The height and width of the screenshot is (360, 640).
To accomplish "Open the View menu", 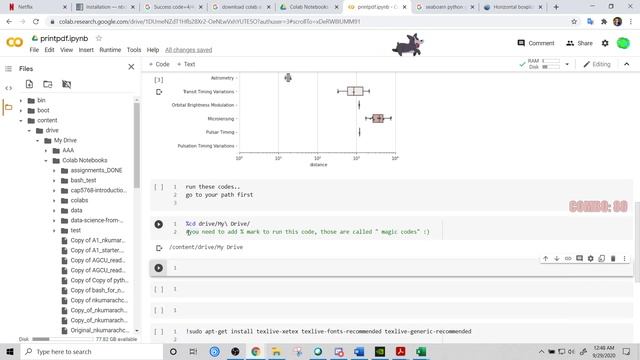I will click(67, 50).
